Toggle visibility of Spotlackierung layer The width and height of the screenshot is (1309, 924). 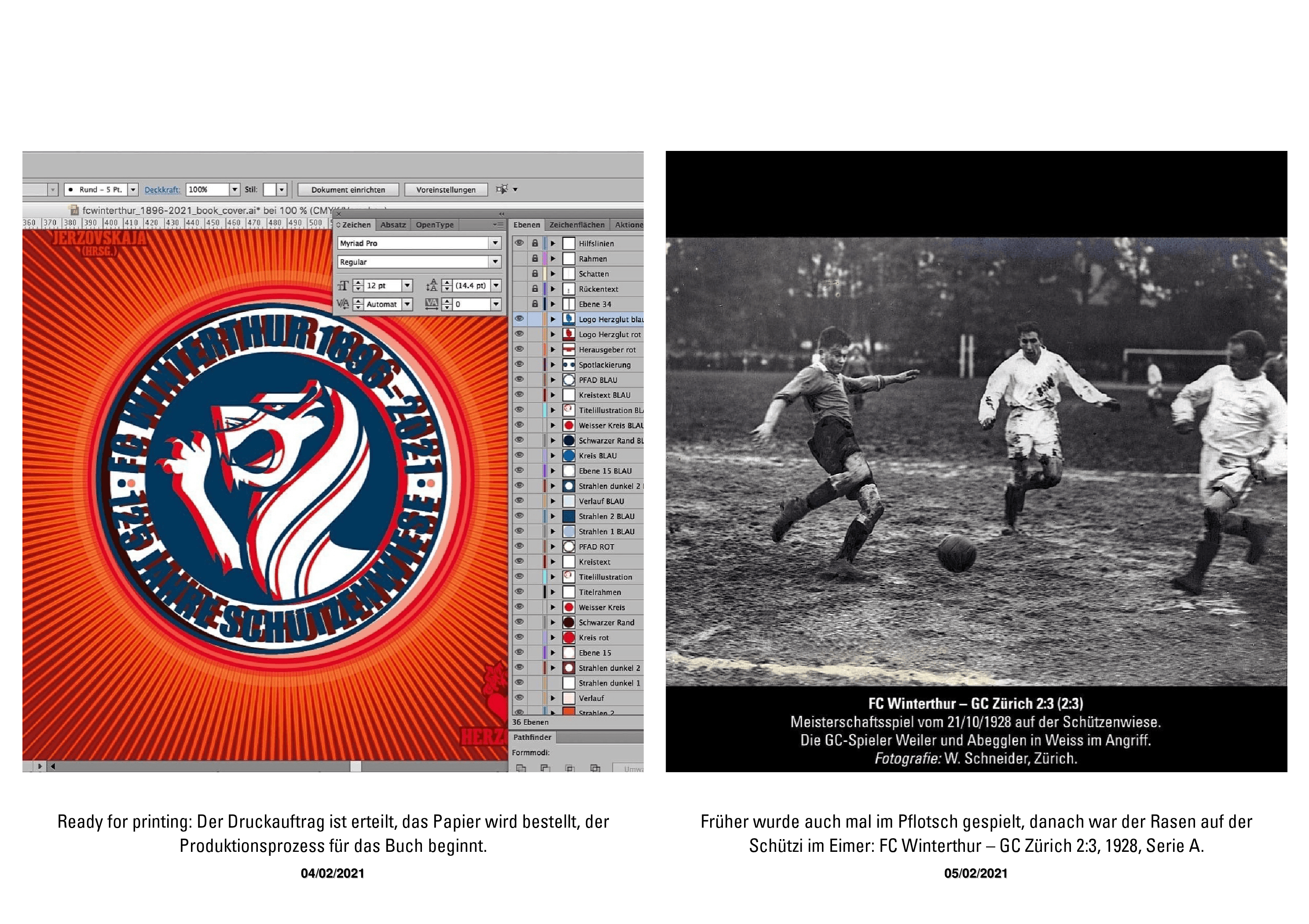519,365
